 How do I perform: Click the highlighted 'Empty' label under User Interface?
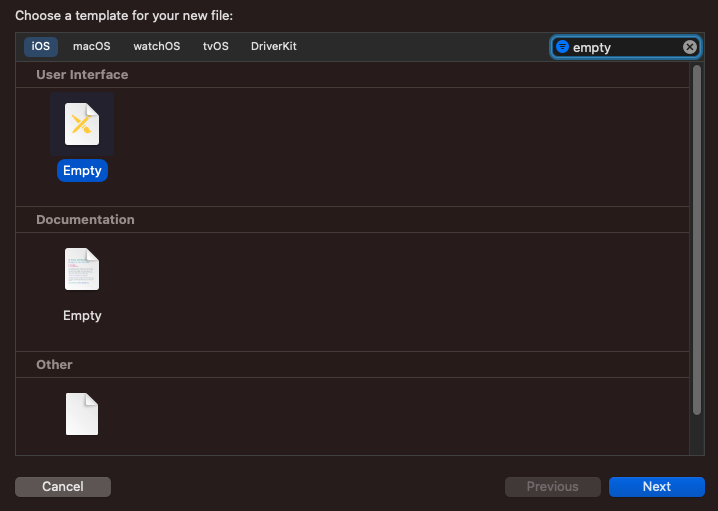(82, 170)
